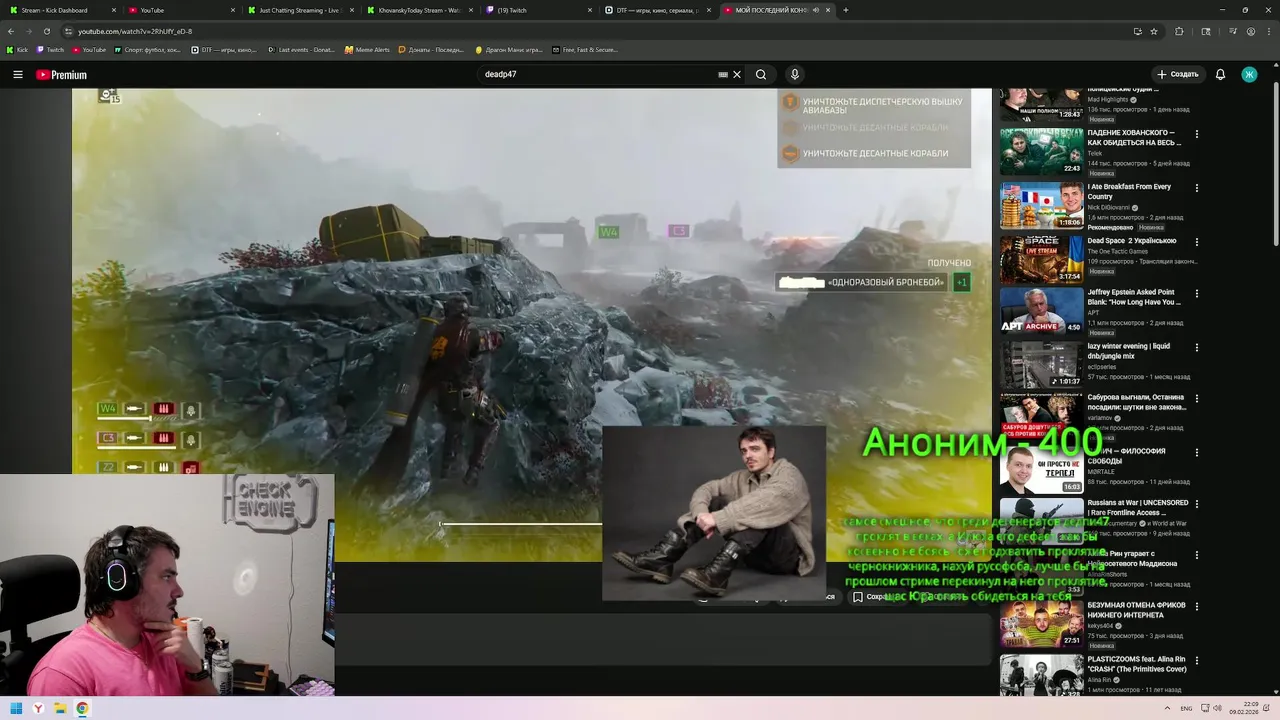Viewport: 1280px width, 720px height.
Task: Open the on-screen keyboard icon in search
Action: pos(723,74)
